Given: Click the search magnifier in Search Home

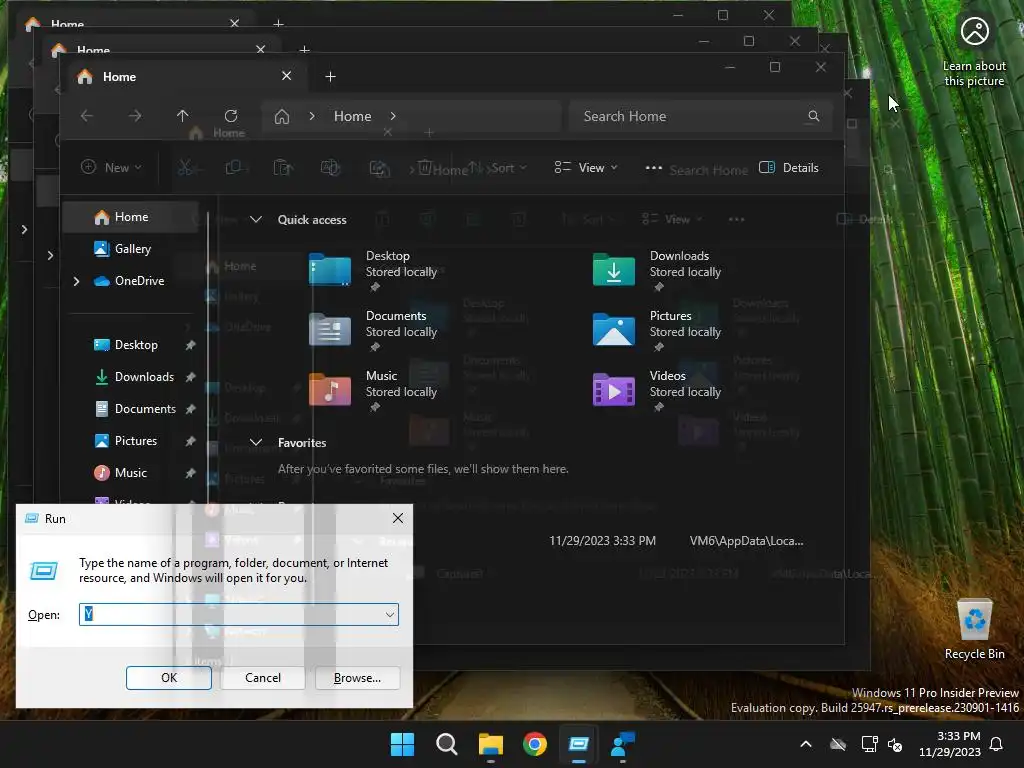Looking at the screenshot, I should coord(813,116).
